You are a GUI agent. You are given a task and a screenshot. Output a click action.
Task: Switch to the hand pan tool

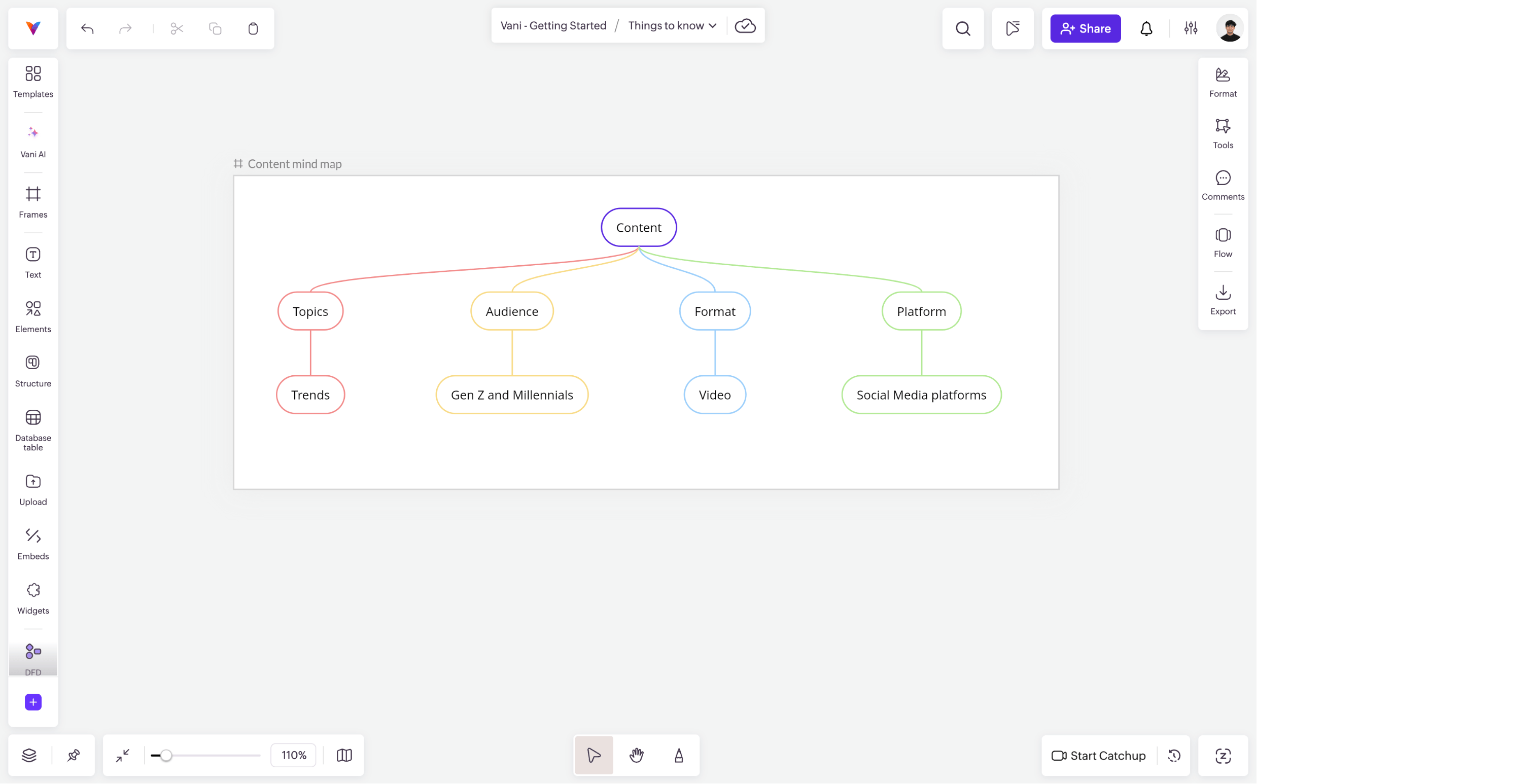point(637,755)
